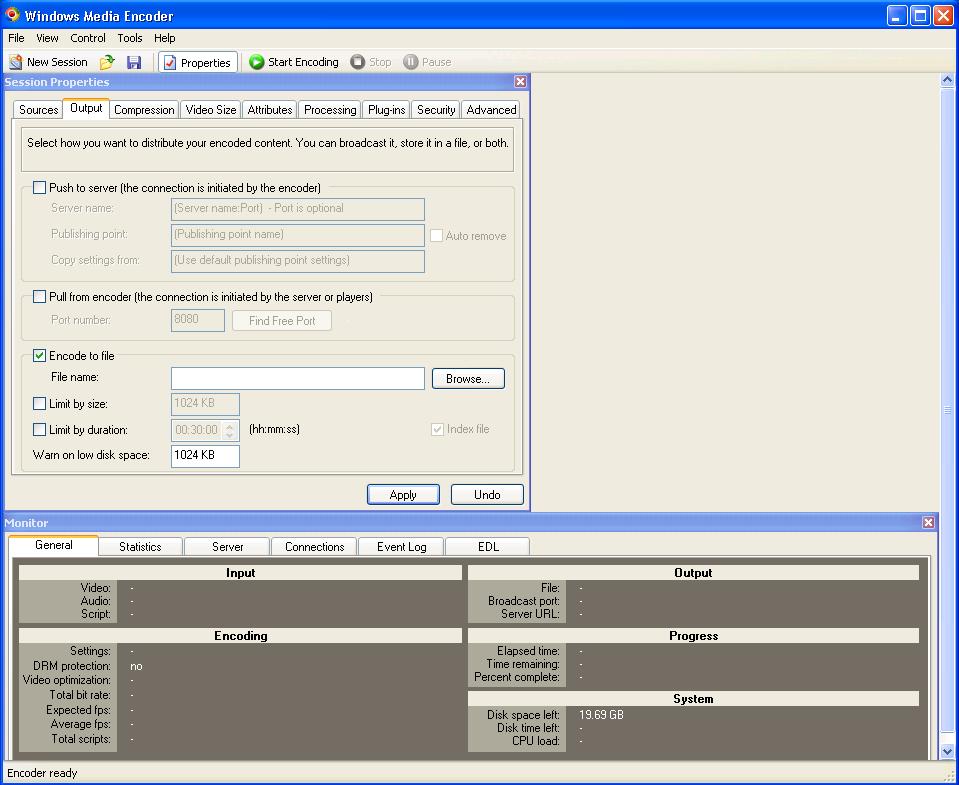Click the File name text field
The width and height of the screenshot is (959, 785).
point(298,378)
